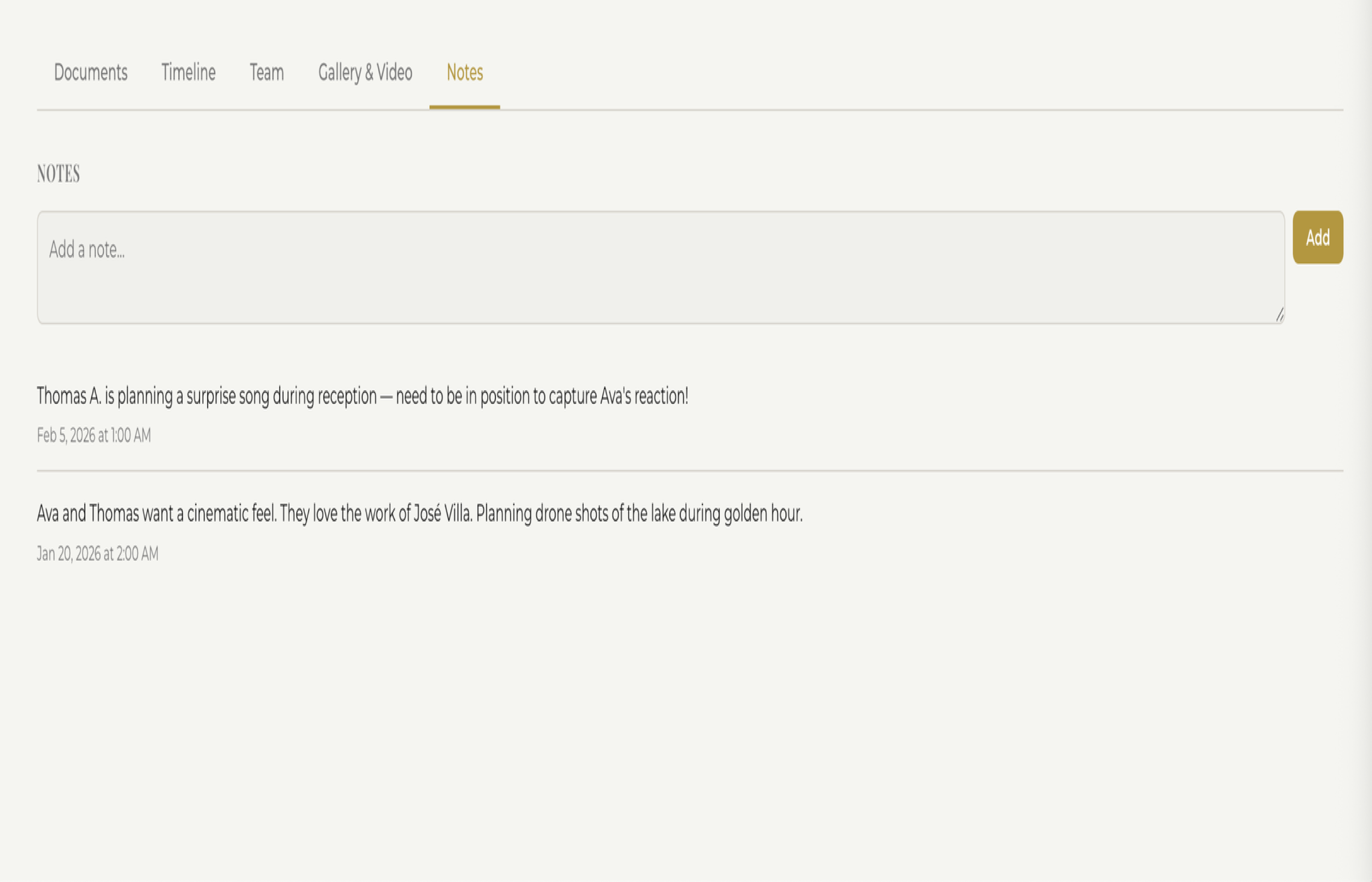1372x882 pixels.
Task: Click the divider line between the two notes
Action: [x=686, y=471]
